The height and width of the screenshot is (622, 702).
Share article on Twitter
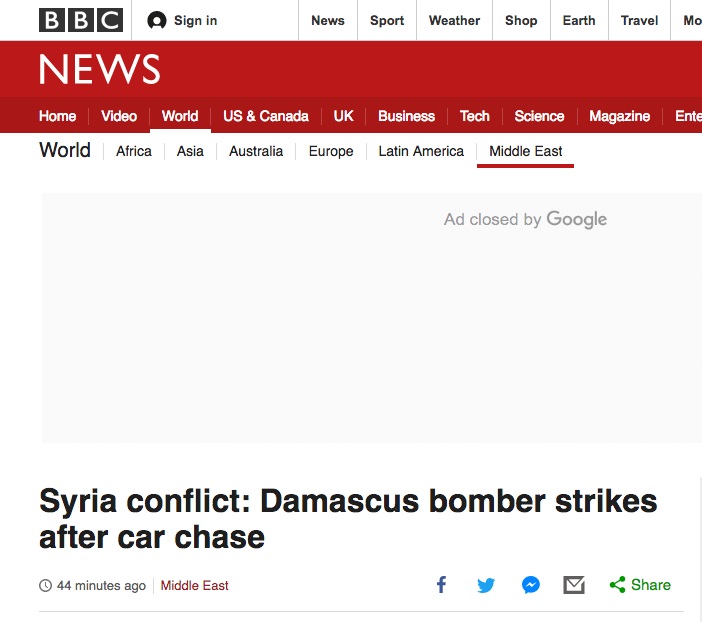pos(486,585)
